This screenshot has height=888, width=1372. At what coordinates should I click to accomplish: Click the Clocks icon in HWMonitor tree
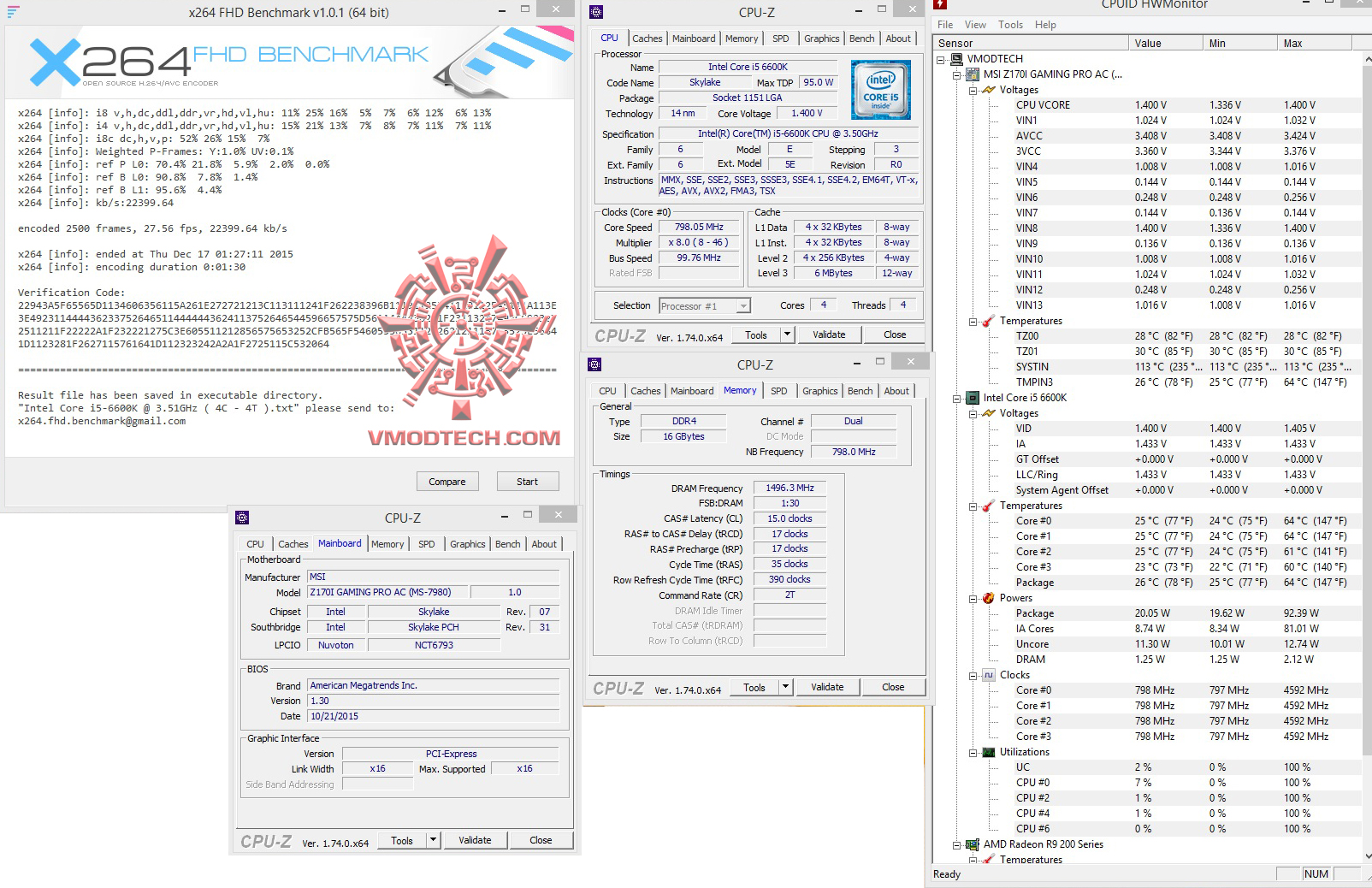coord(989,675)
